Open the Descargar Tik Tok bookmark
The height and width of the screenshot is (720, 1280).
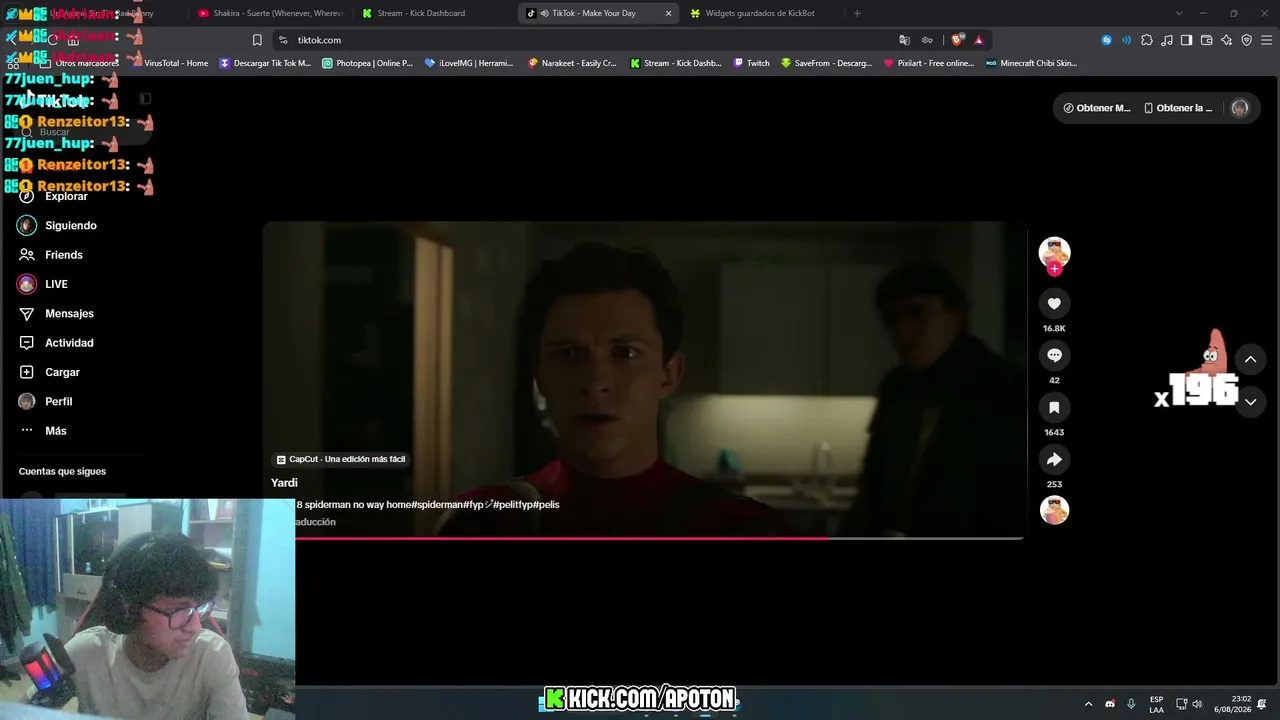pos(265,63)
